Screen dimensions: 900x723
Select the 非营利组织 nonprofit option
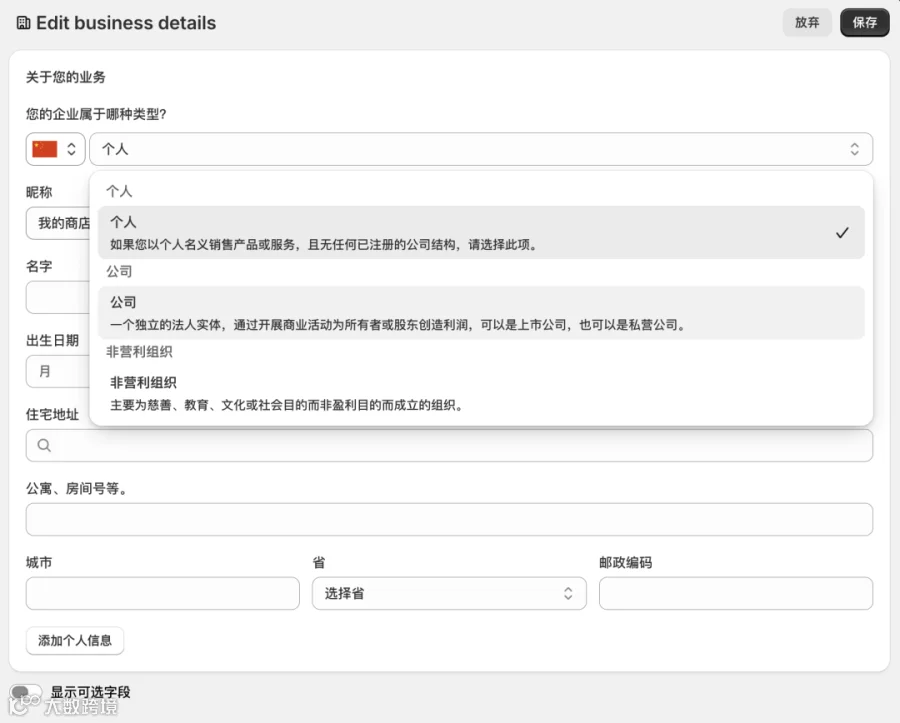click(x=481, y=393)
